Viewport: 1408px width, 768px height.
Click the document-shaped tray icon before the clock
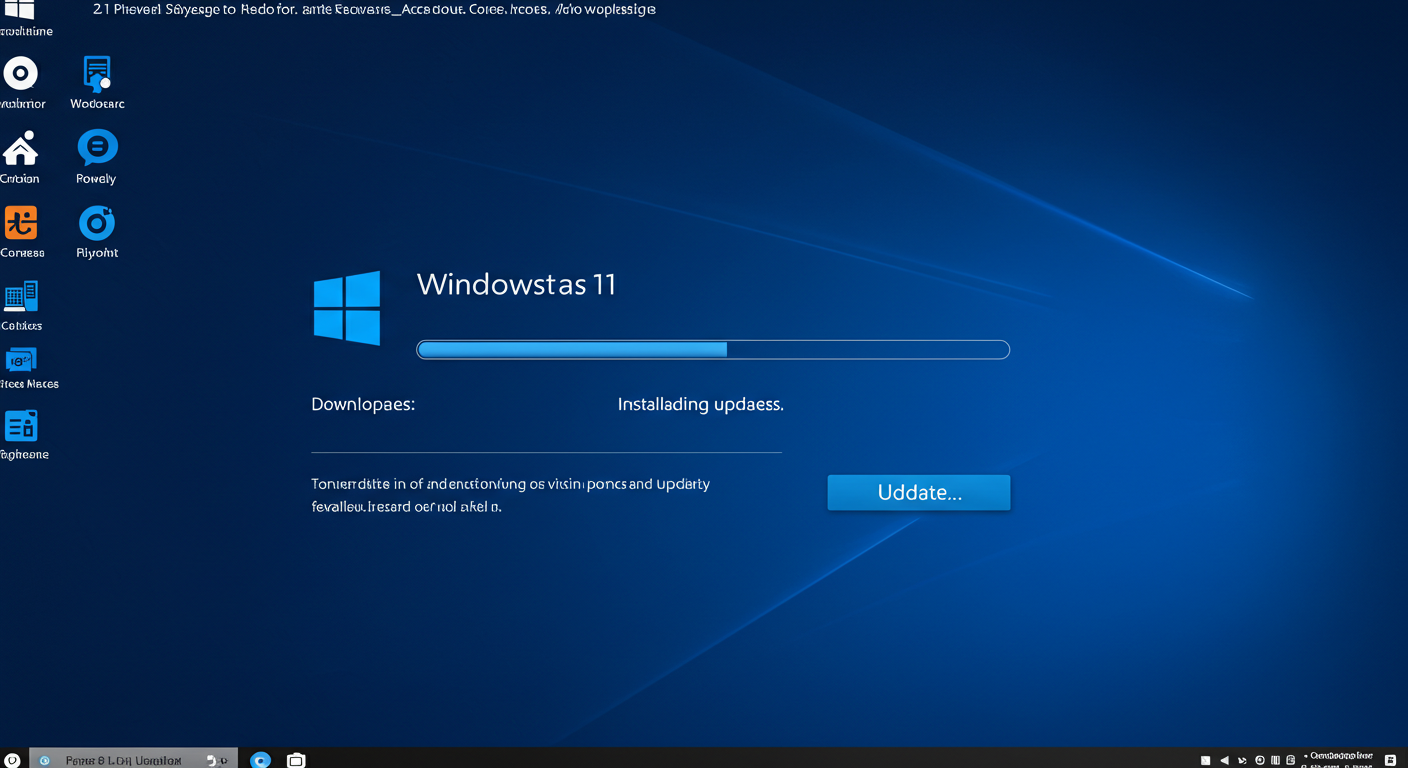[x=1290, y=760]
